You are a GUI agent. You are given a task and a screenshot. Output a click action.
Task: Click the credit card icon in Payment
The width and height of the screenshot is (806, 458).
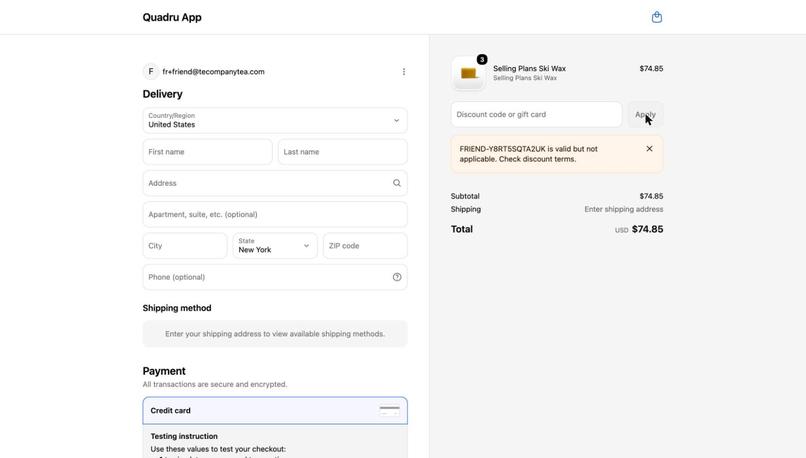(x=389, y=410)
